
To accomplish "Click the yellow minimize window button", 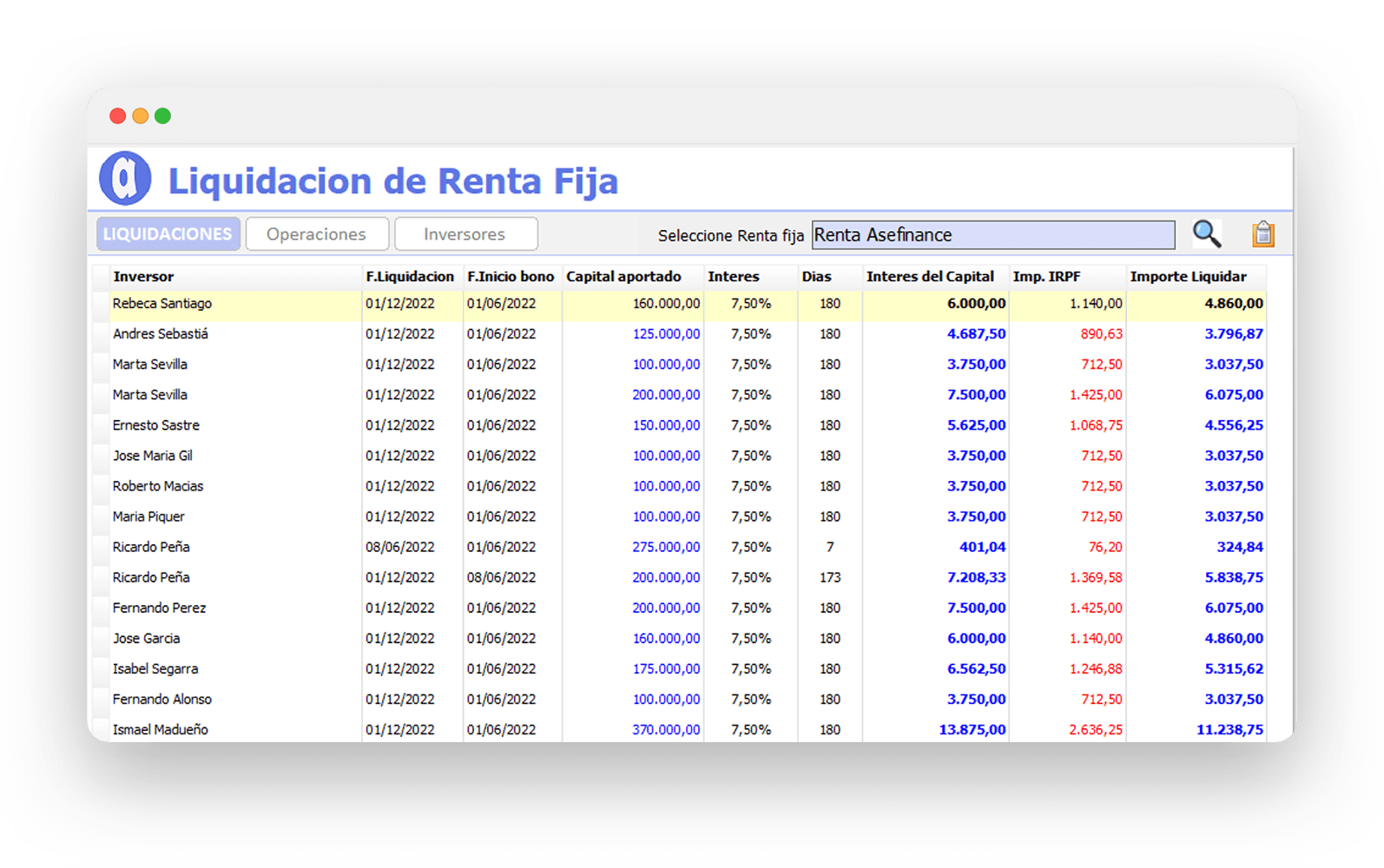I will [140, 116].
